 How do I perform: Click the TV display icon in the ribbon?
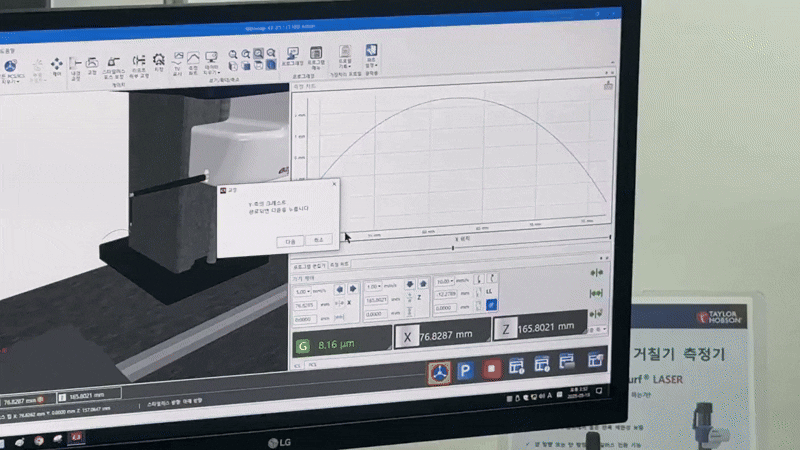point(178,58)
